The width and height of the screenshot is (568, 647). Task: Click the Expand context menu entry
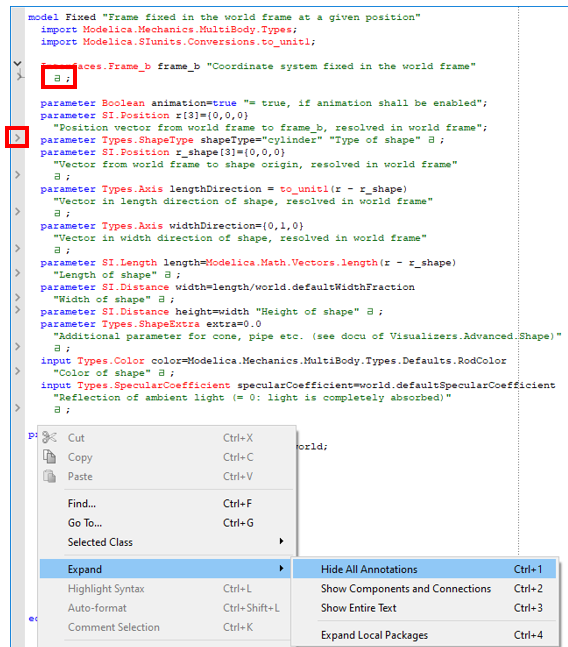[x=165, y=569]
